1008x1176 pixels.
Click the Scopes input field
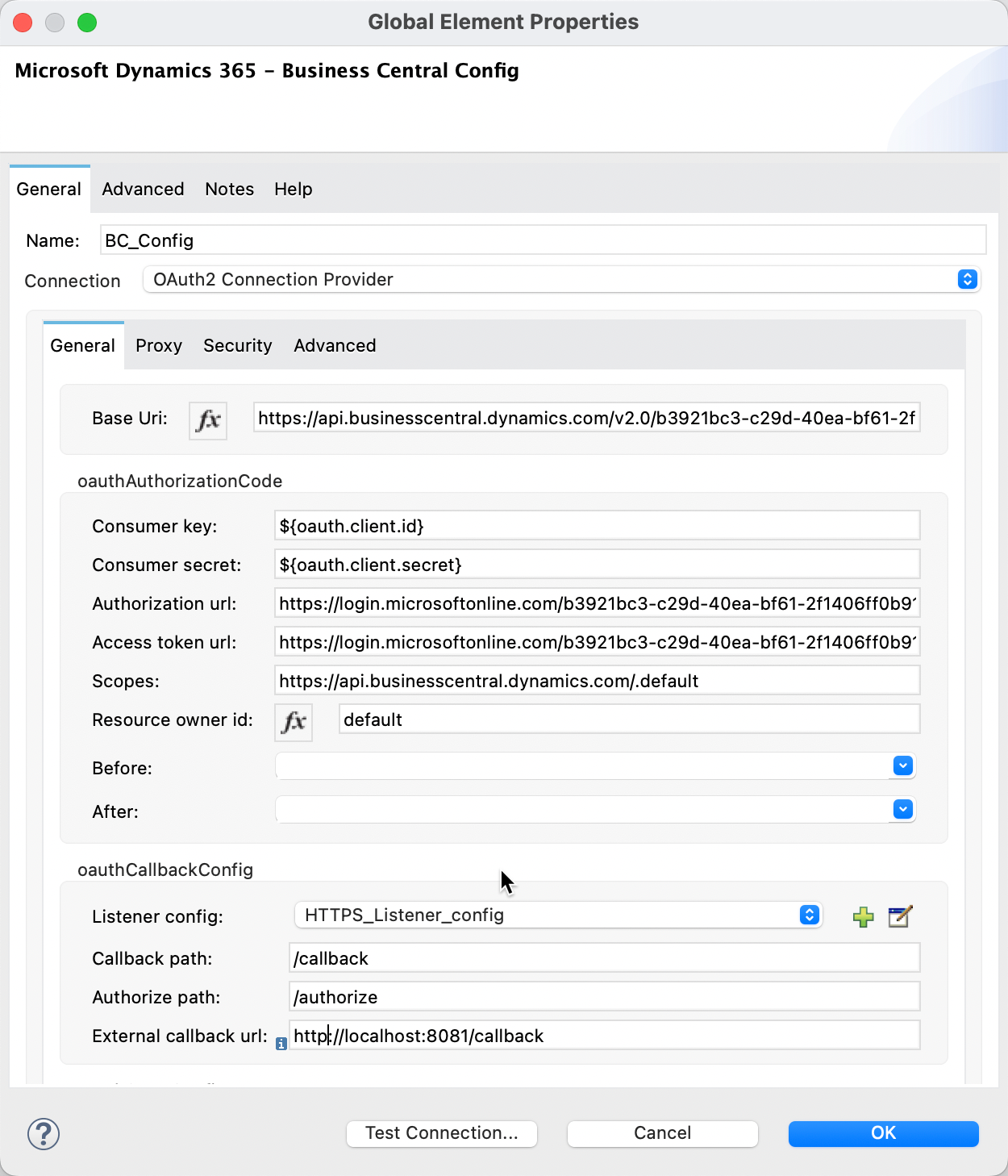click(598, 681)
